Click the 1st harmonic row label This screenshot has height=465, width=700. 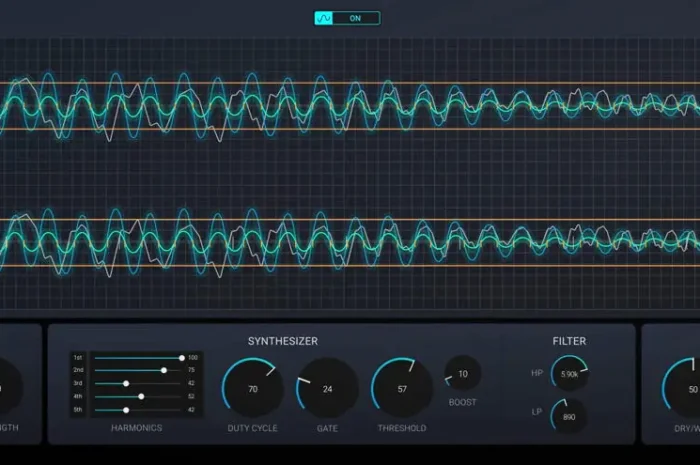[78, 357]
